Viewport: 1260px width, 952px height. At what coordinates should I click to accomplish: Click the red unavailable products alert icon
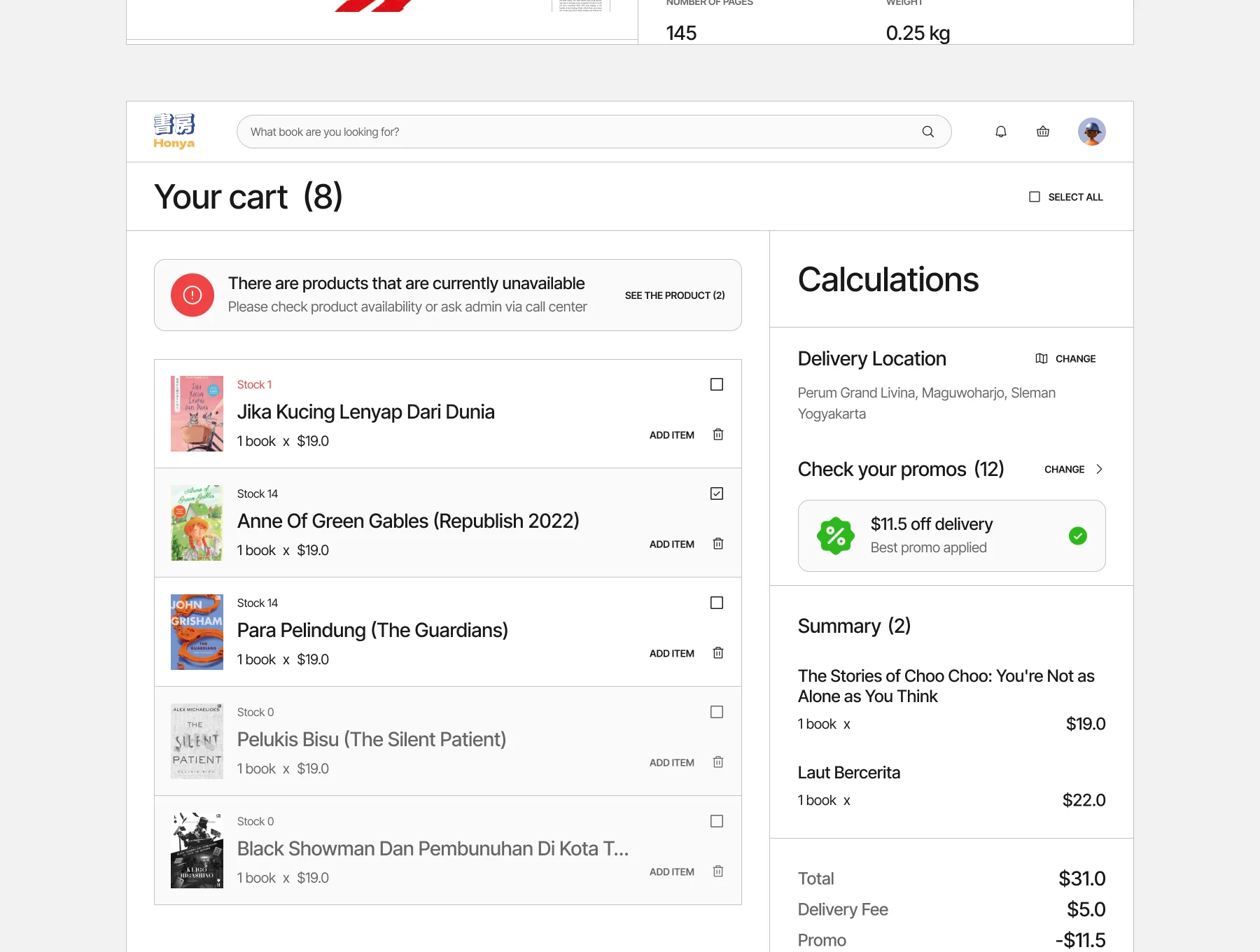click(192, 295)
